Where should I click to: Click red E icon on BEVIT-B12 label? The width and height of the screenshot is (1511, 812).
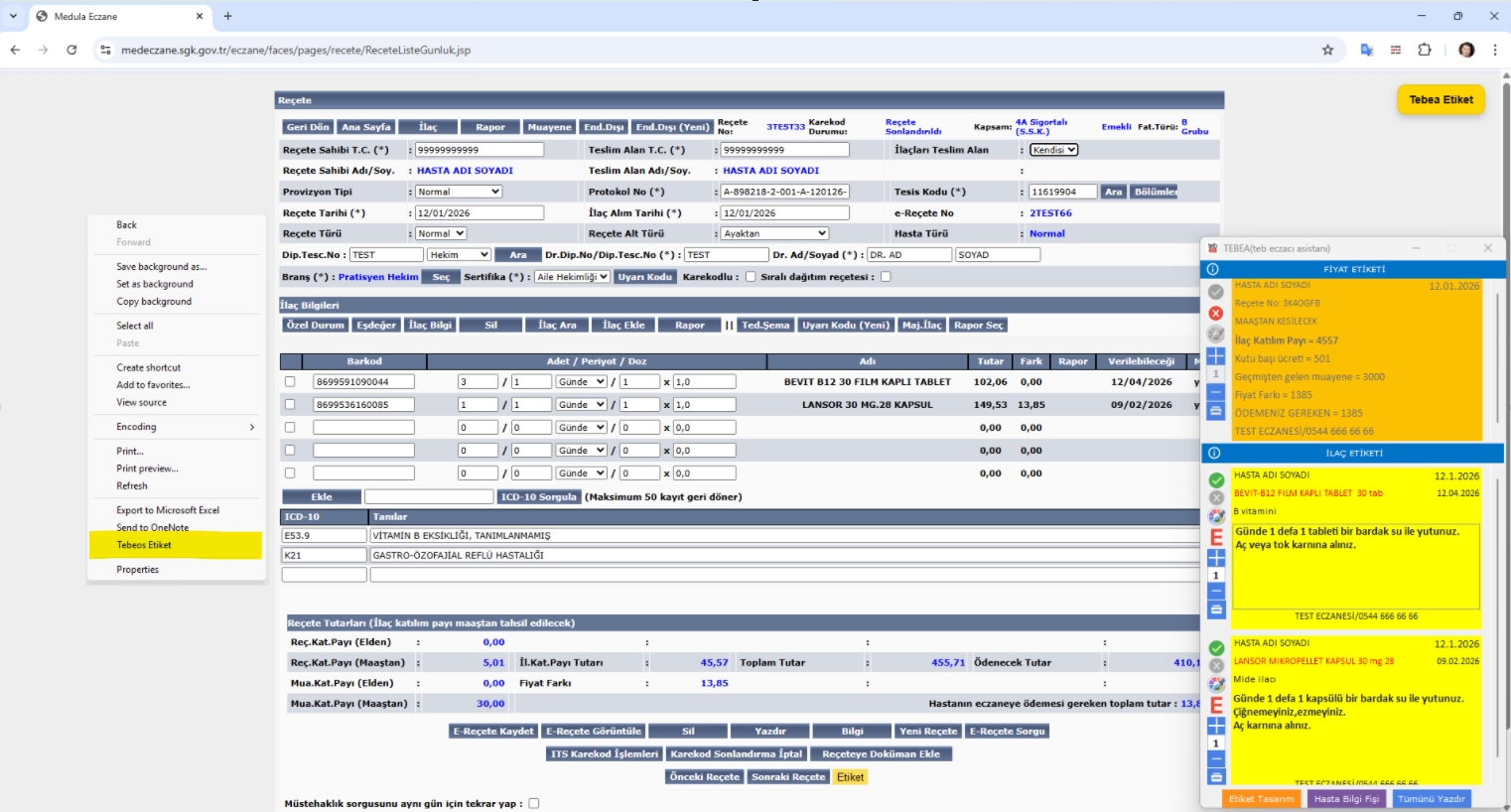(x=1216, y=537)
